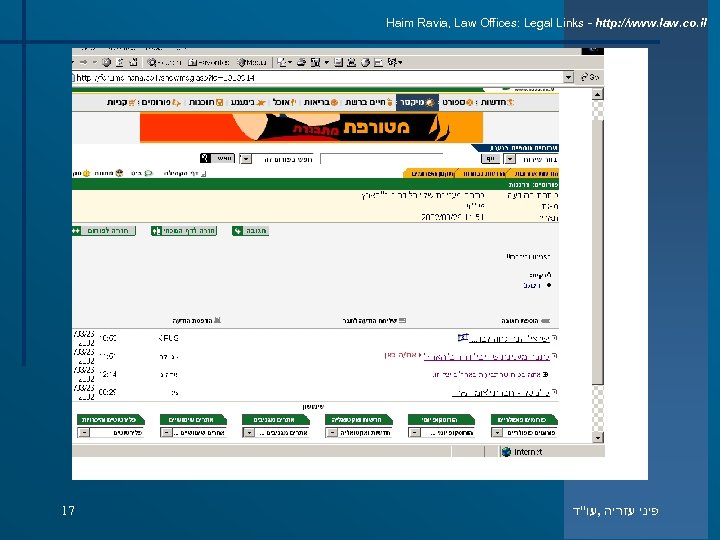Open the חיים ברשת section tab
Image resolution: width=720 pixels, height=540 pixels.
pyautogui.click(x=369, y=102)
